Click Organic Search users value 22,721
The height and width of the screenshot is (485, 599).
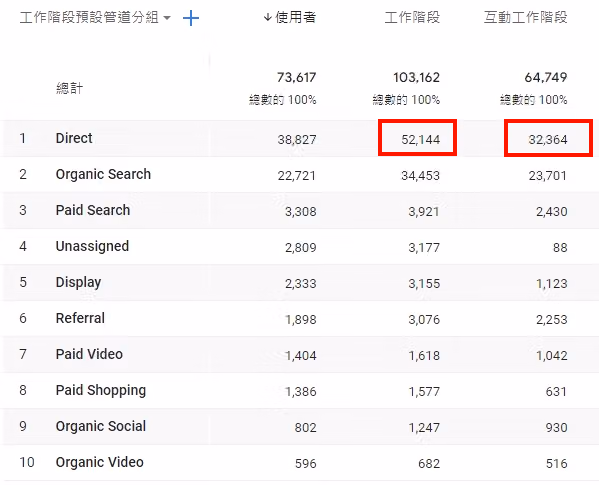pyautogui.click(x=297, y=176)
